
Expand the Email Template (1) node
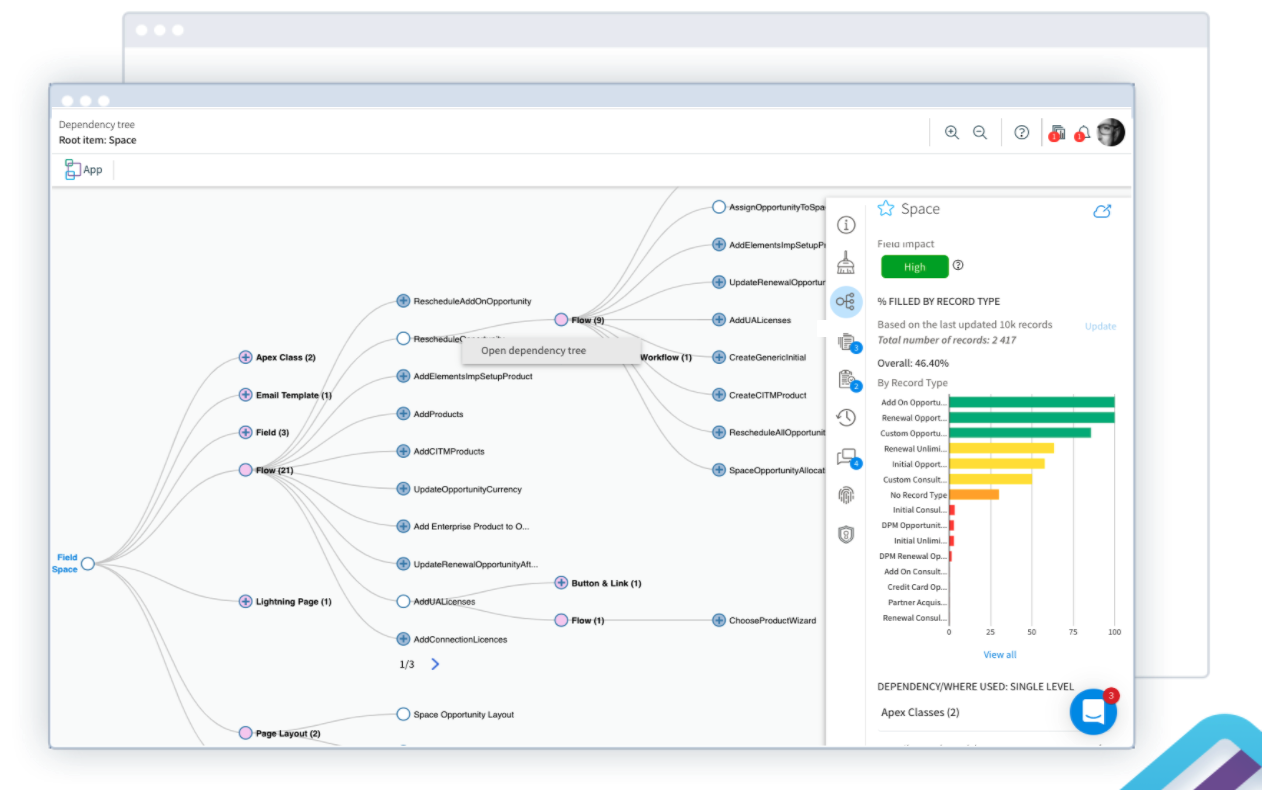pos(246,395)
